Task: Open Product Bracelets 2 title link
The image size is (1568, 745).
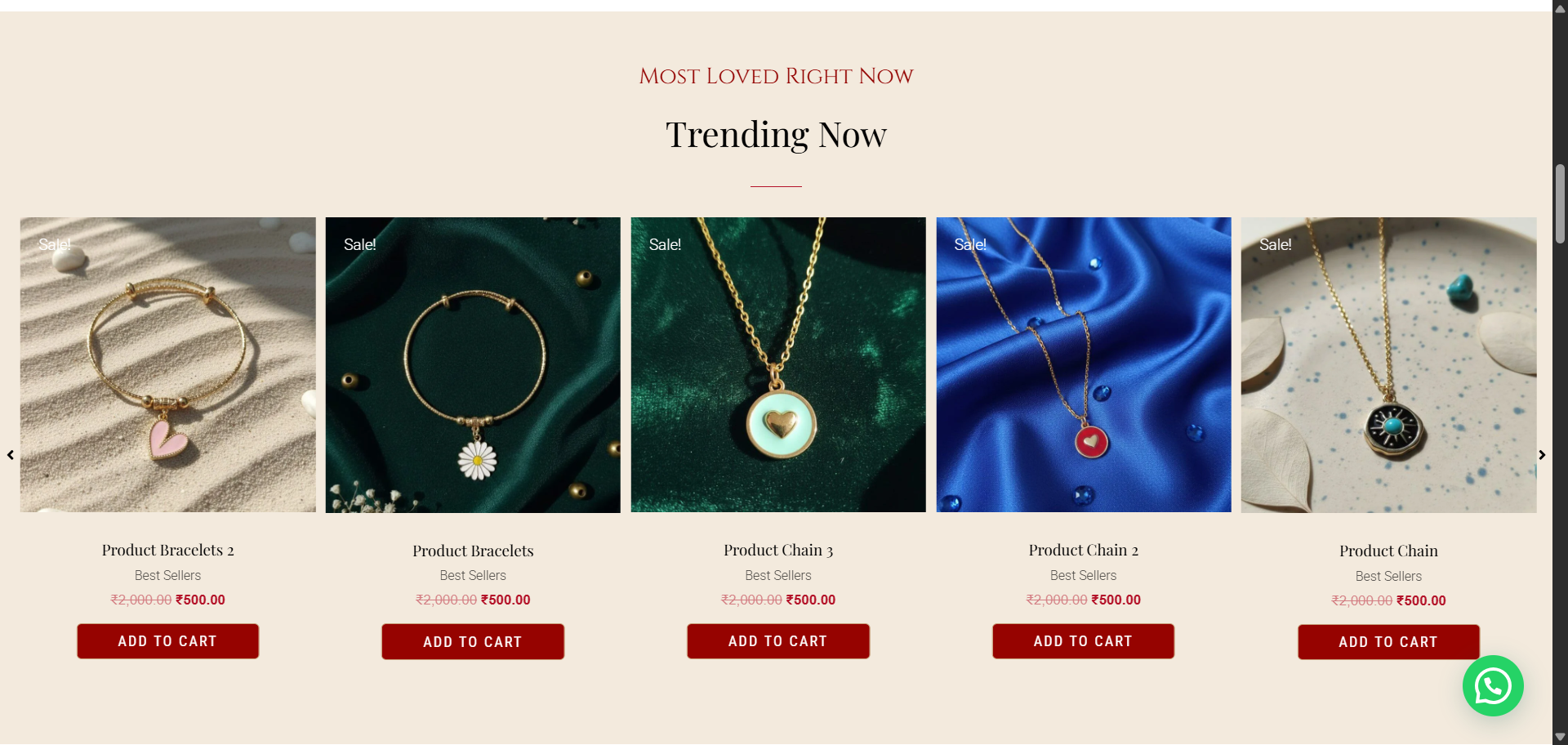Action: pyautogui.click(x=167, y=551)
